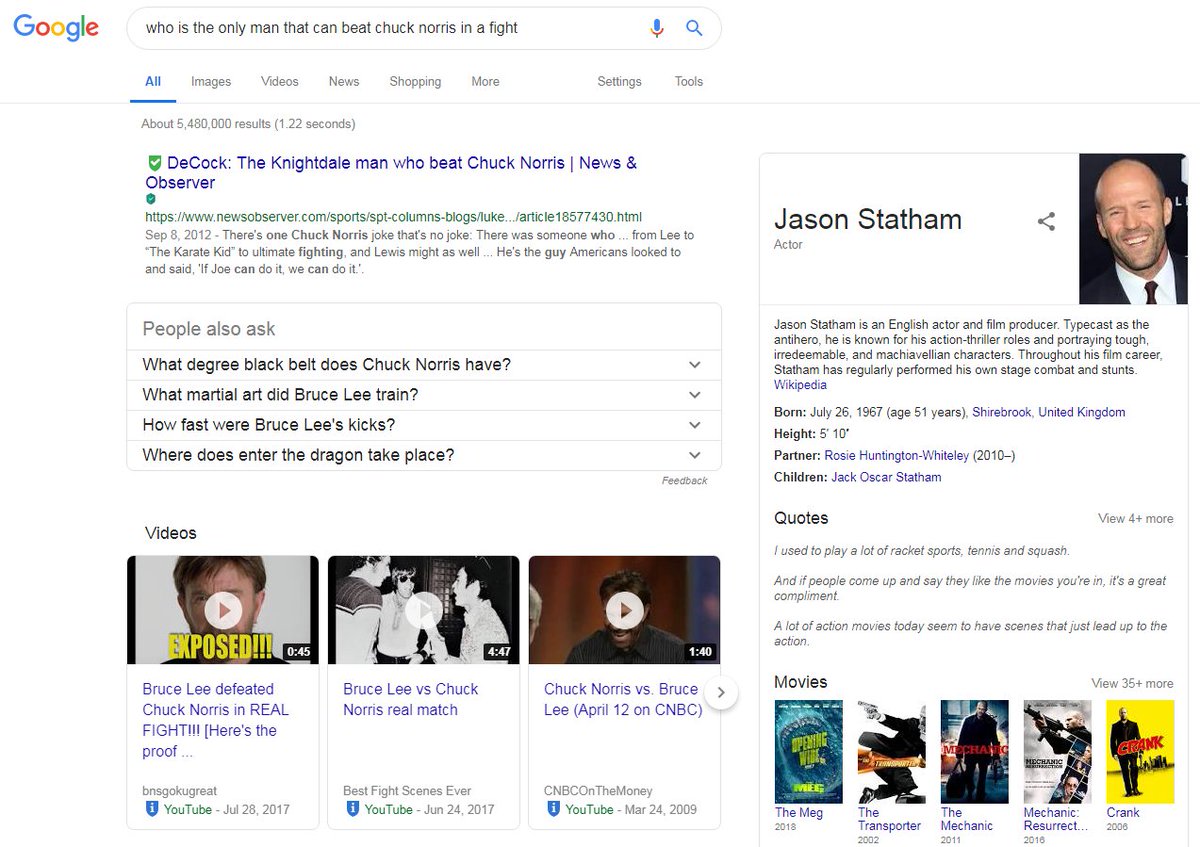Expand 'Where does enter the dragon take place?'
The width and height of the screenshot is (1200, 847).
(424, 455)
